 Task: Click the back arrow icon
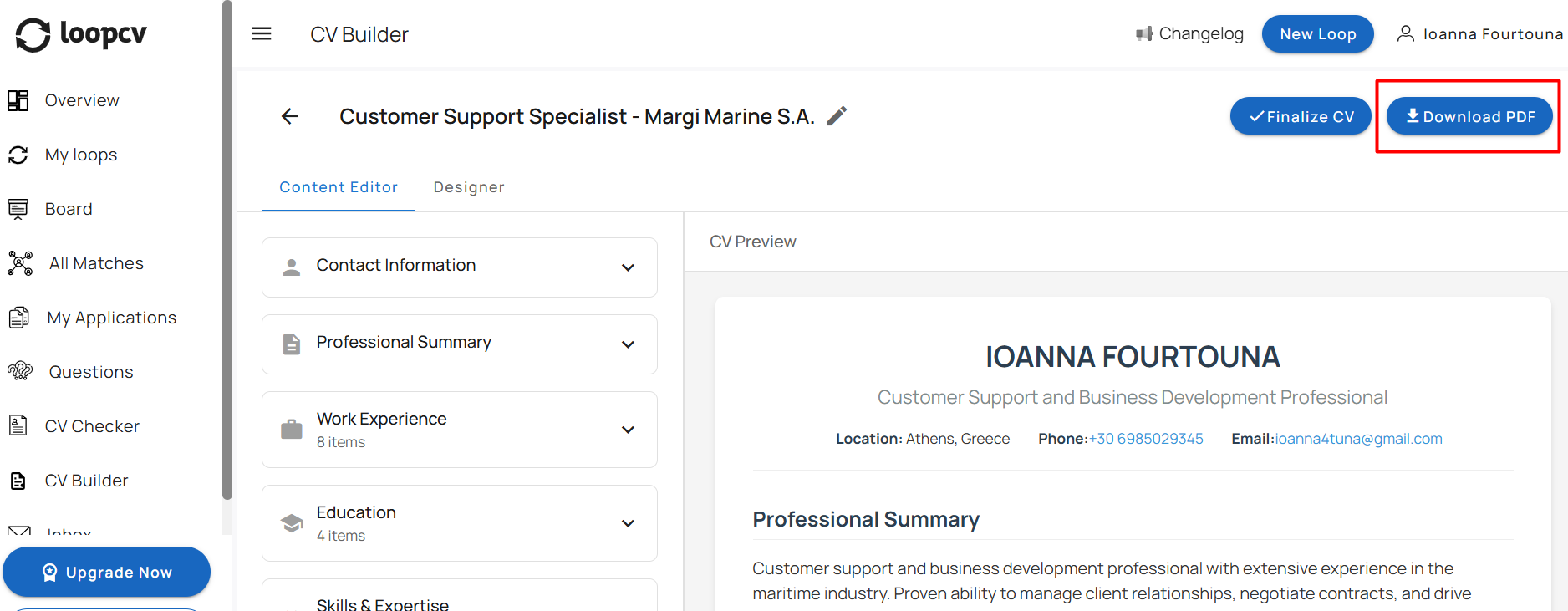(x=290, y=116)
